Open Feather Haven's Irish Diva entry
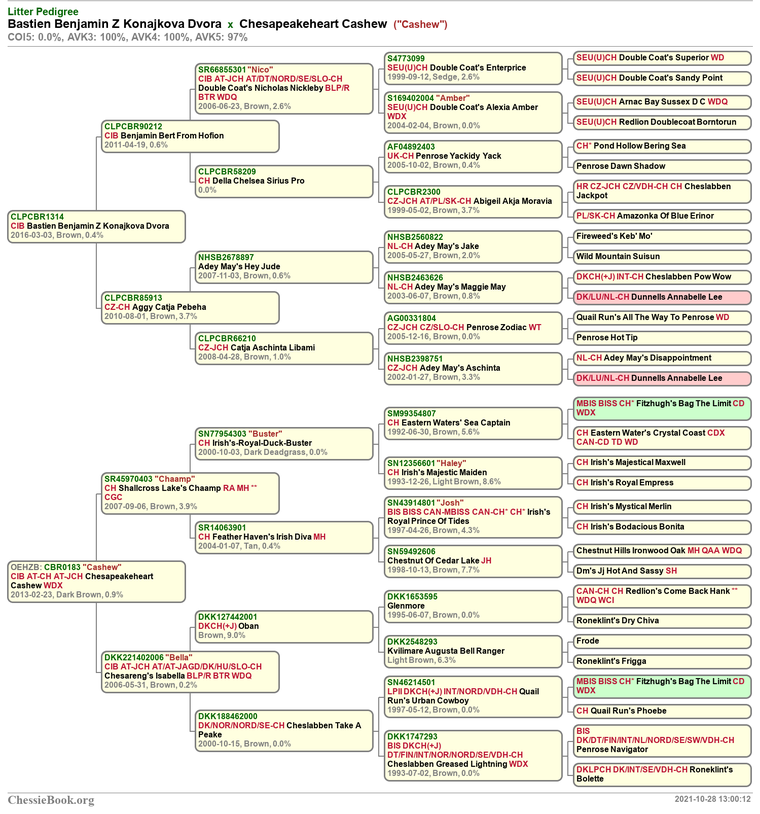The width and height of the screenshot is (760, 814). click(x=284, y=537)
